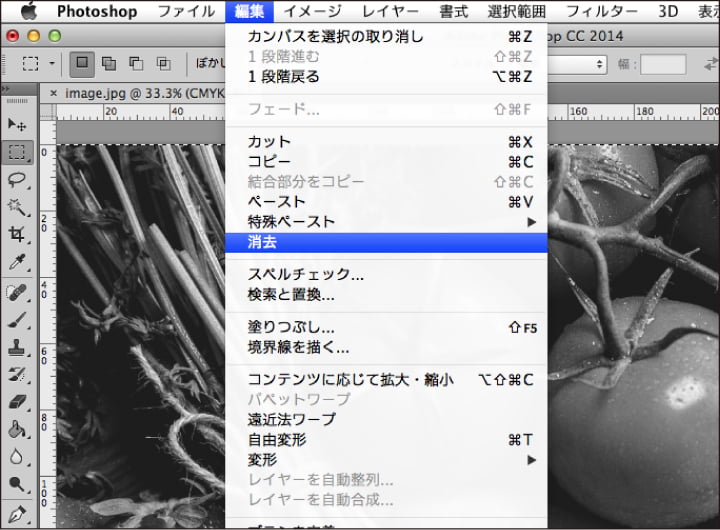
Task: Choose スペルチェック... menu item
Action: click(386, 274)
